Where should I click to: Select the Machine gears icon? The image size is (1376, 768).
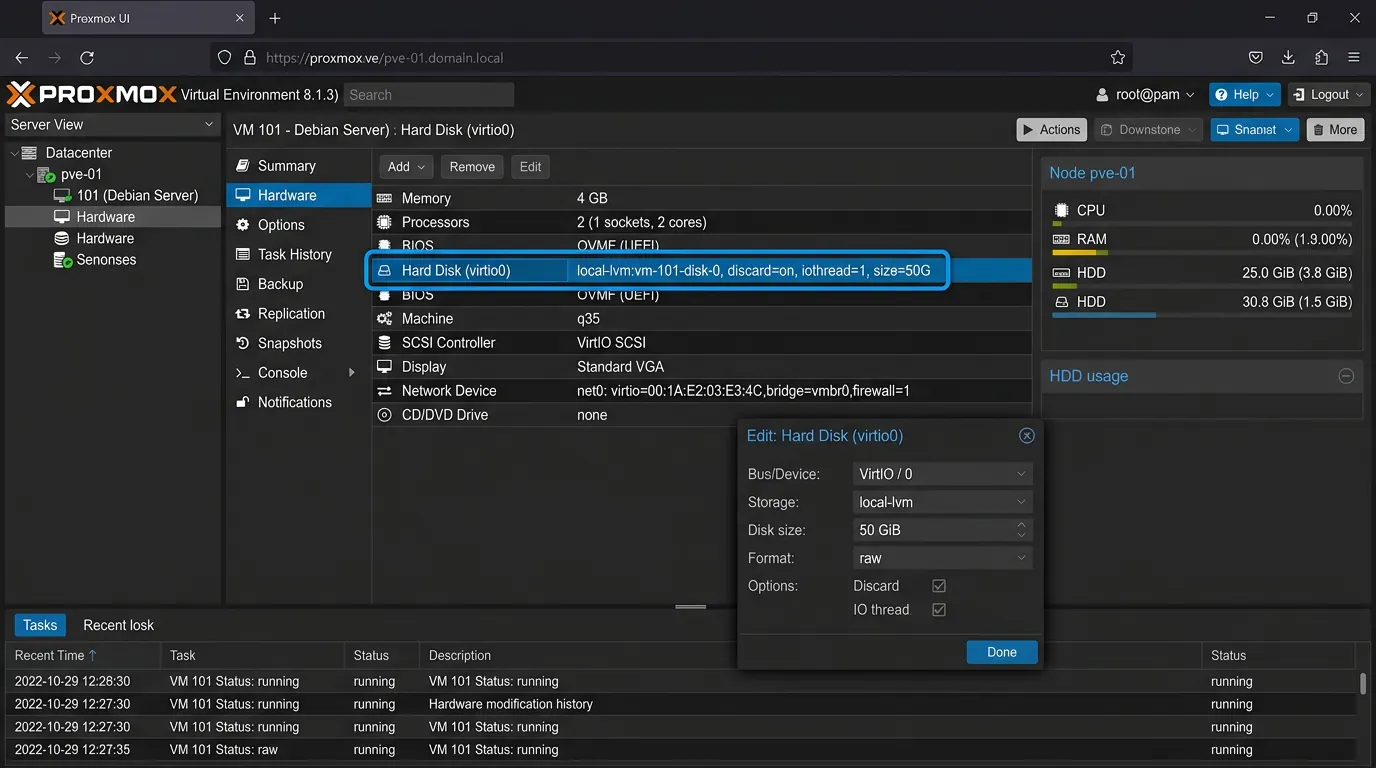(384, 318)
